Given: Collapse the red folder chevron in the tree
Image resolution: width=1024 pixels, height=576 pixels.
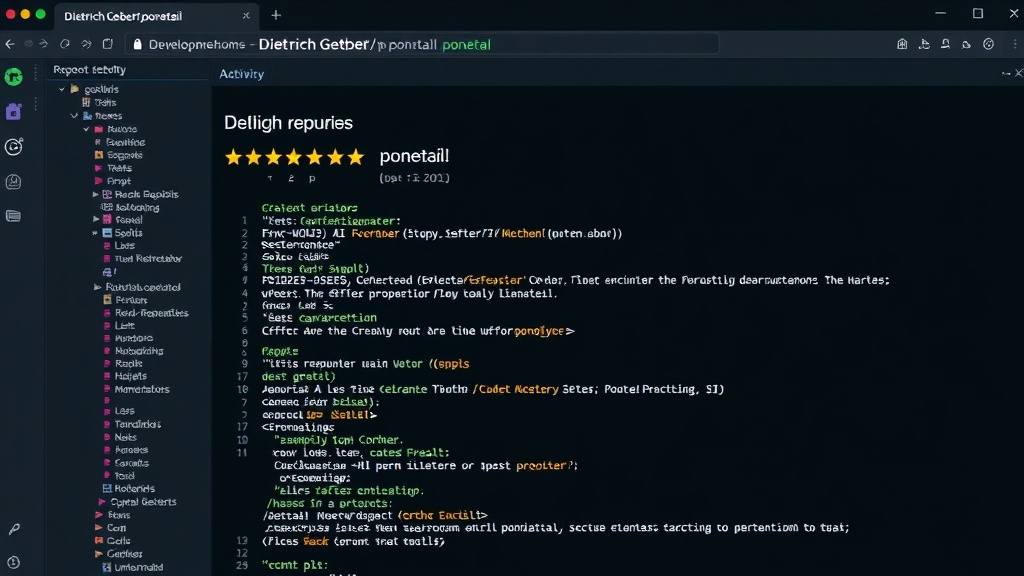Looking at the screenshot, I should pyautogui.click(x=86, y=129).
